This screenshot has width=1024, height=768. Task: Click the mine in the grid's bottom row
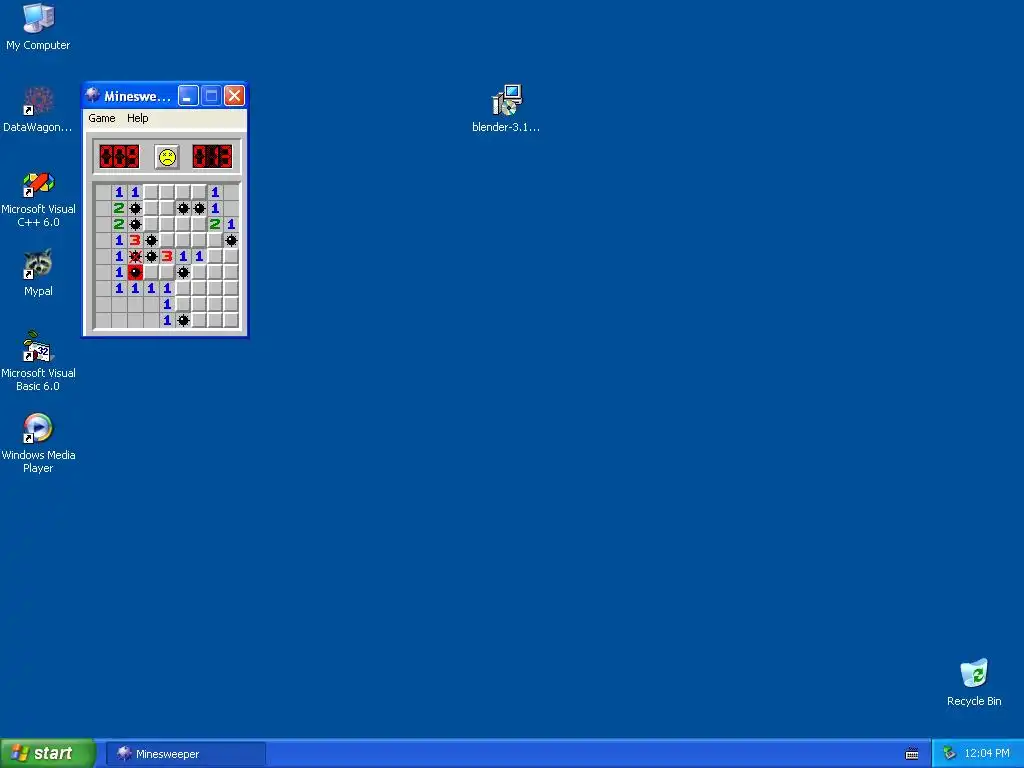pos(184,320)
